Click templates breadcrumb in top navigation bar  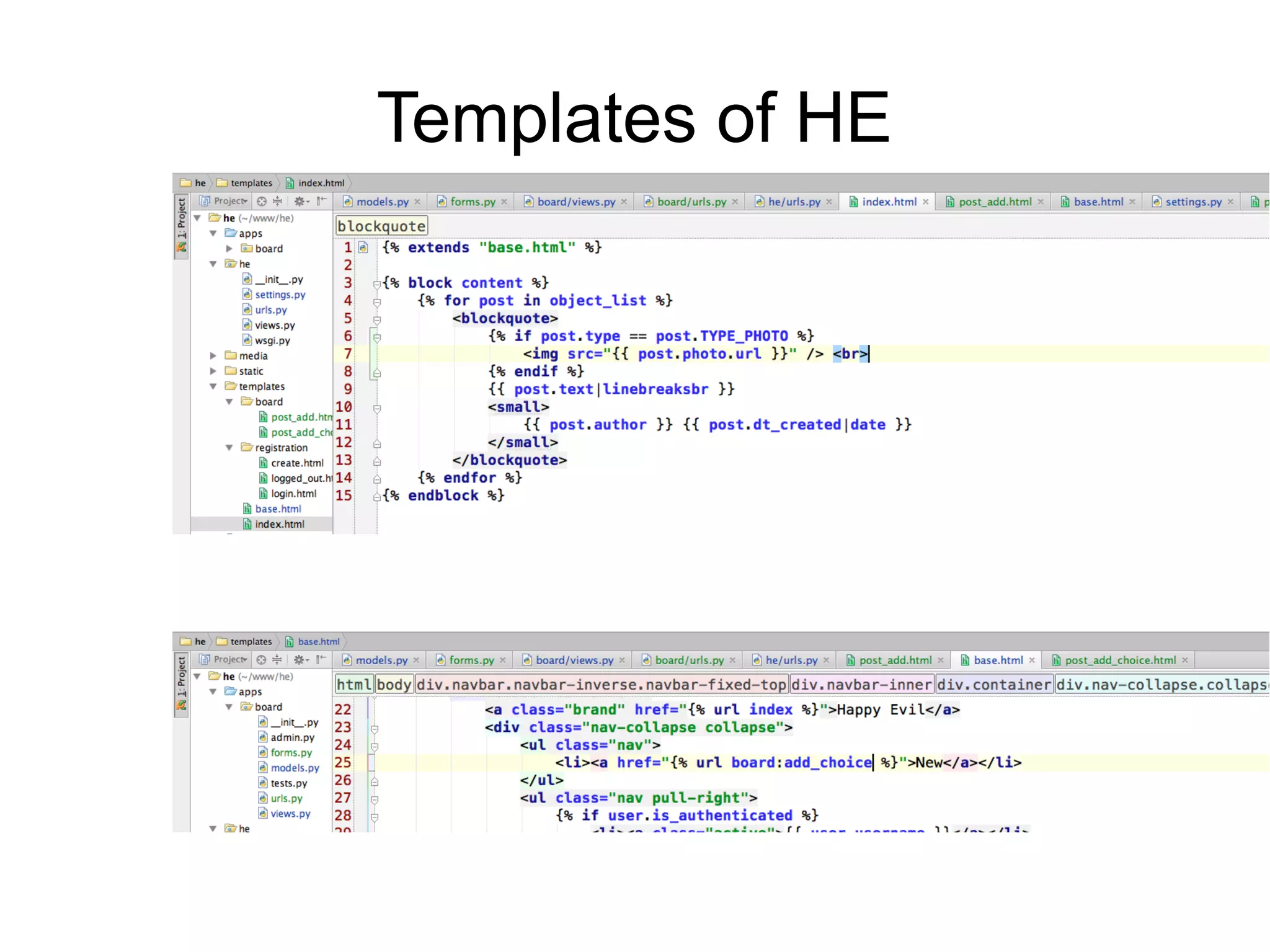point(244,183)
